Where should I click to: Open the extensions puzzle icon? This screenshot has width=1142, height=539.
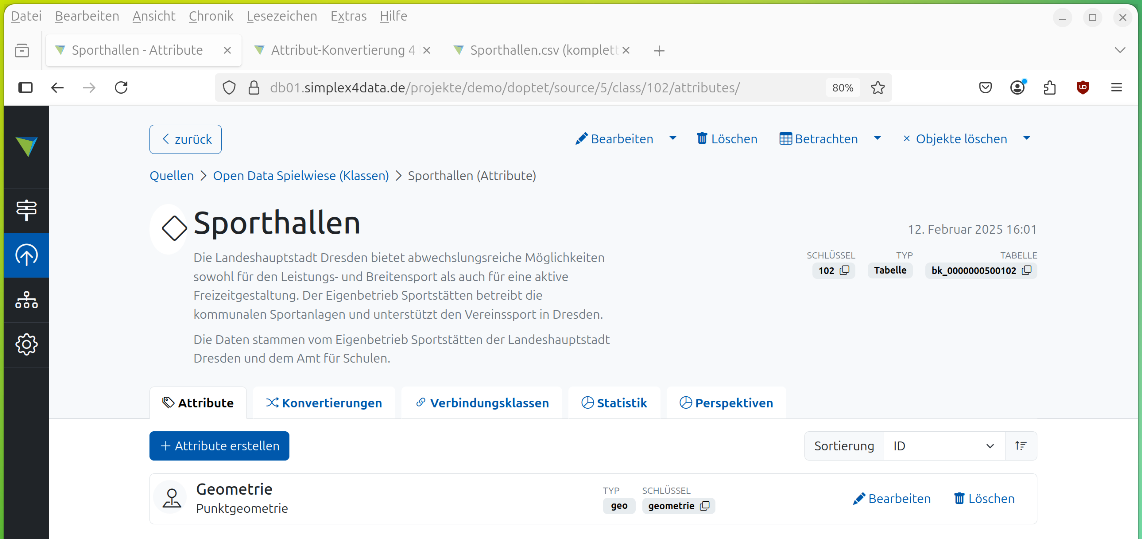tap(1050, 87)
